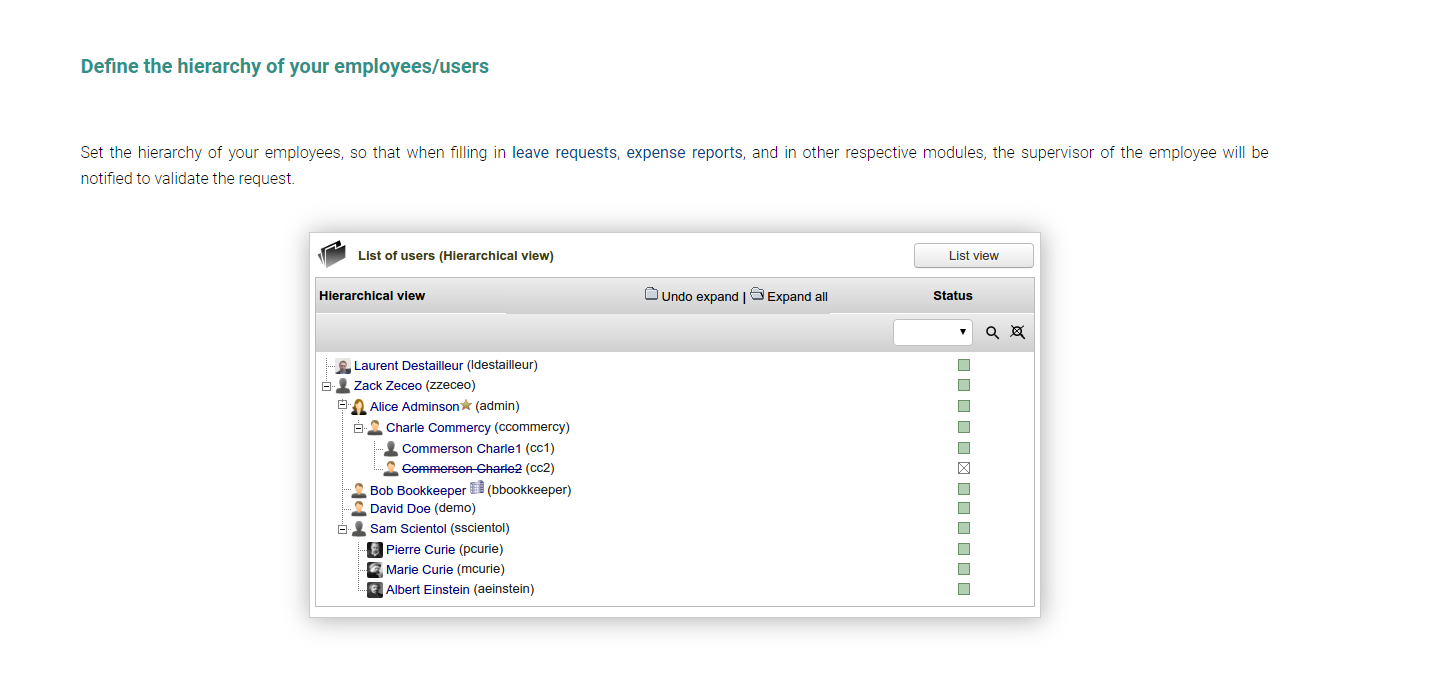Click the Undo expand folder icon
This screenshot has width=1449, height=683.
click(651, 294)
